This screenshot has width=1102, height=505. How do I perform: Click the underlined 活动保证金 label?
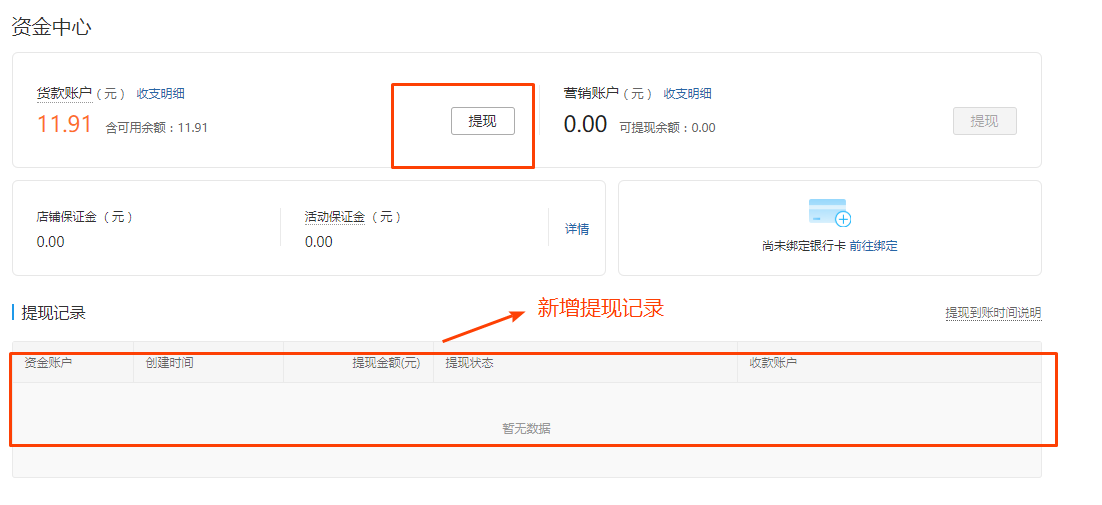tap(335, 217)
